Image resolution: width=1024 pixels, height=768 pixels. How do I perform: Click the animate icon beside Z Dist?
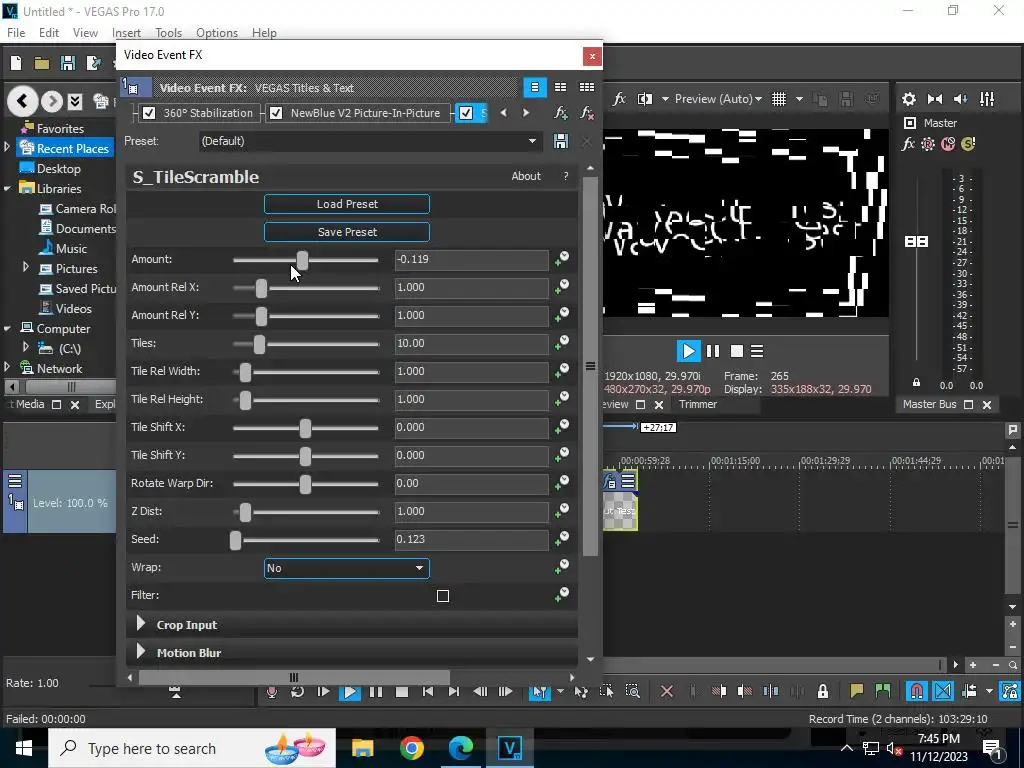(x=561, y=511)
